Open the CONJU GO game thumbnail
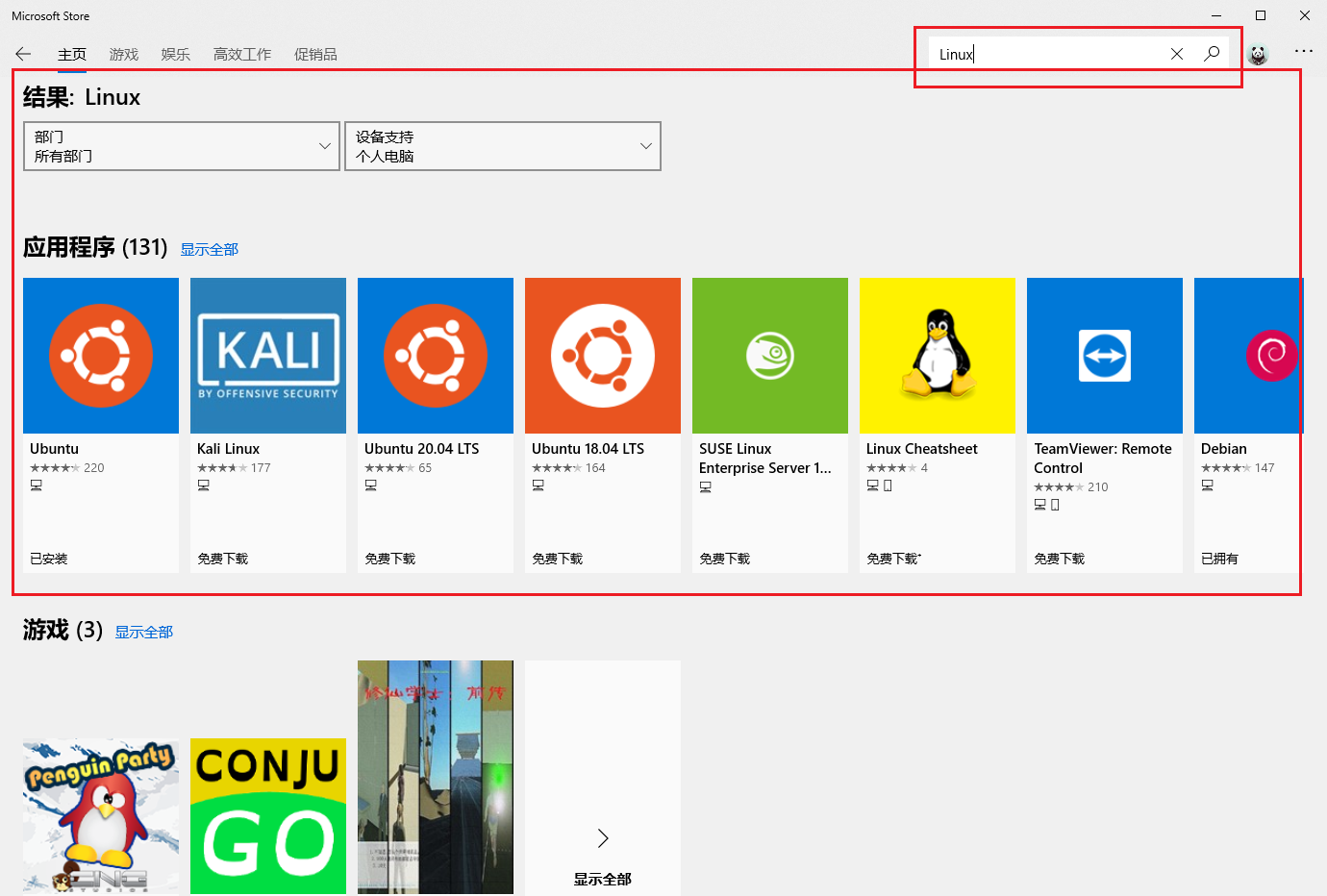 click(268, 816)
